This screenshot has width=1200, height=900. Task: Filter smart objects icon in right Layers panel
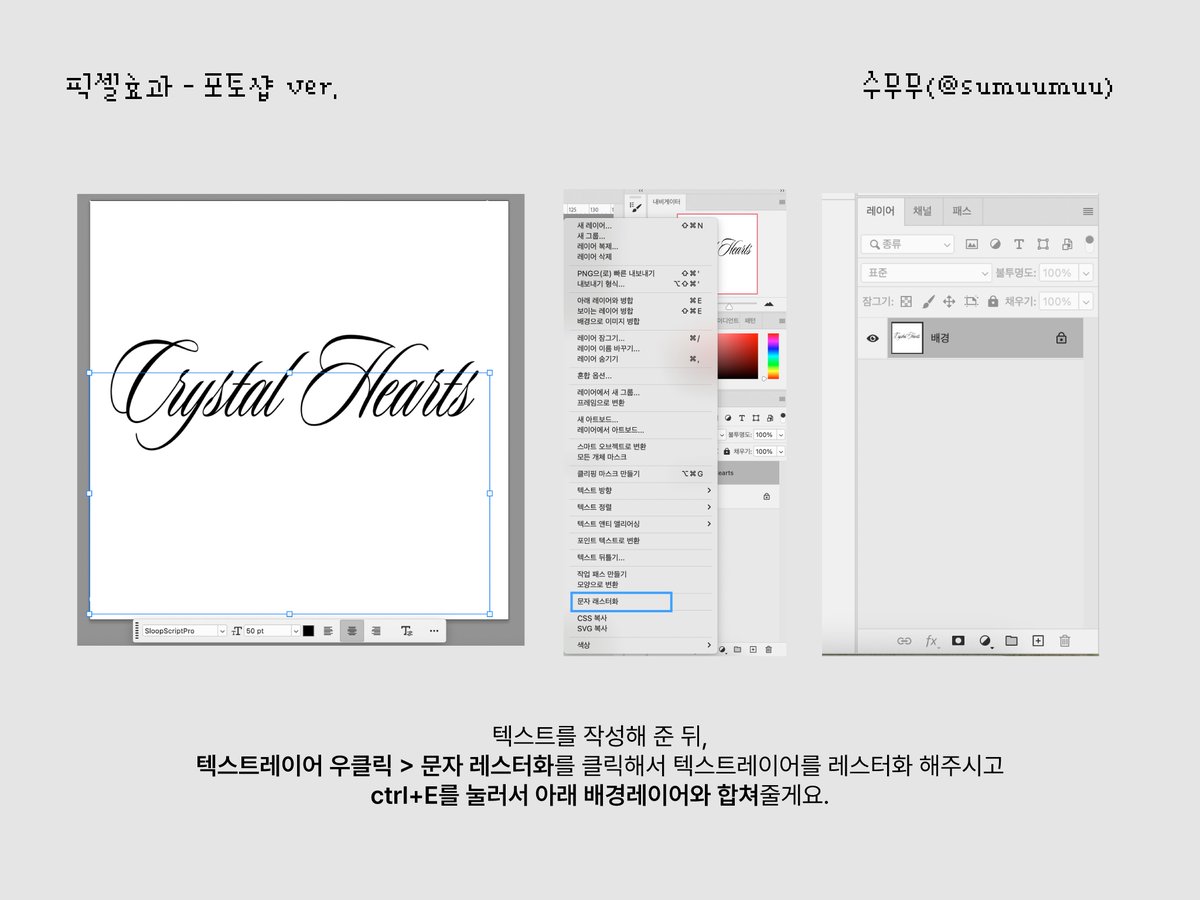coord(1067,244)
